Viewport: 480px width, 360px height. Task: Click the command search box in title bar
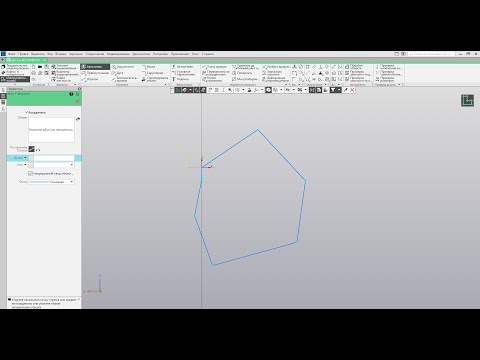pyautogui.click(x=431, y=54)
